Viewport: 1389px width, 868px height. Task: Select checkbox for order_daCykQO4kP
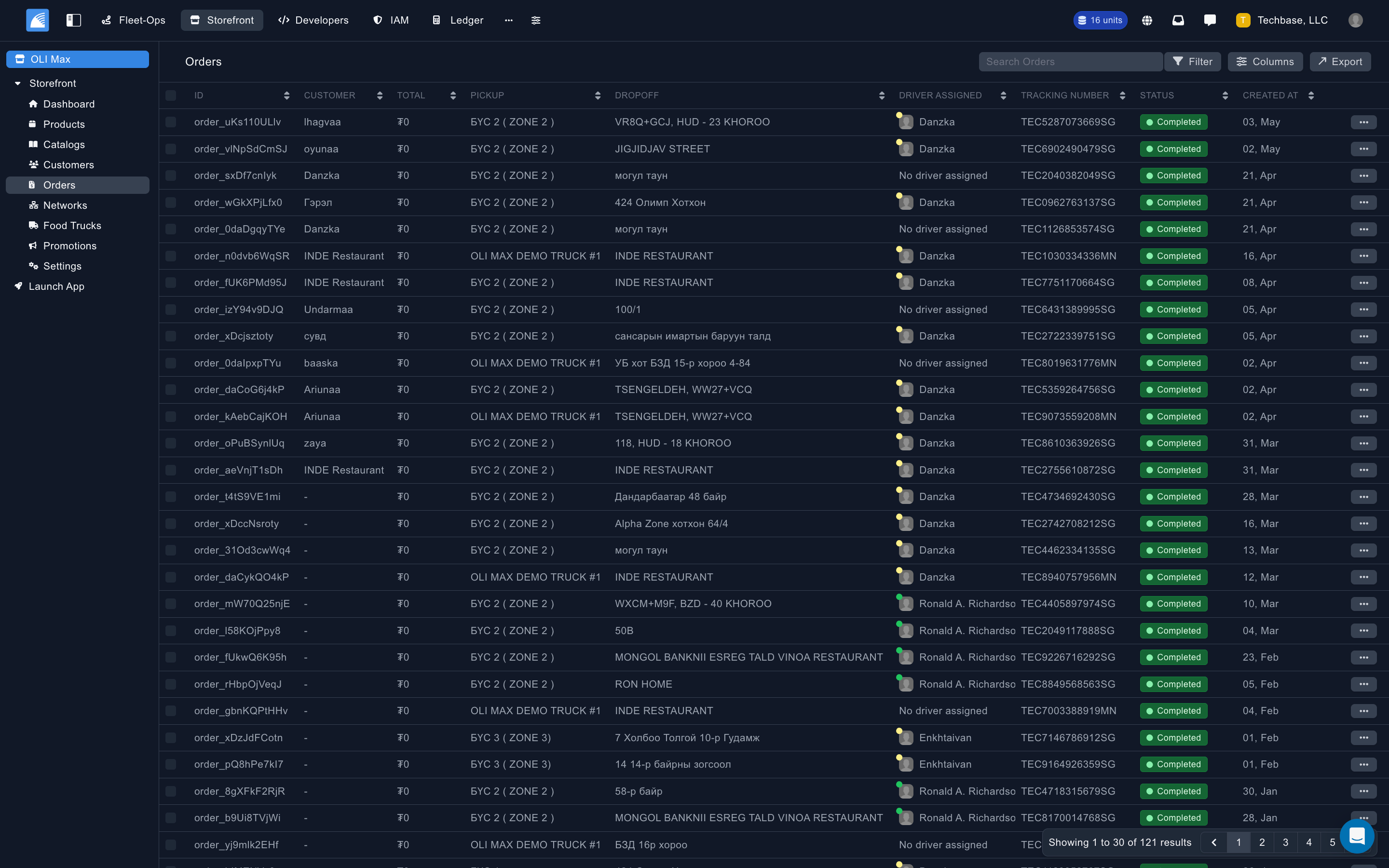pos(170,577)
